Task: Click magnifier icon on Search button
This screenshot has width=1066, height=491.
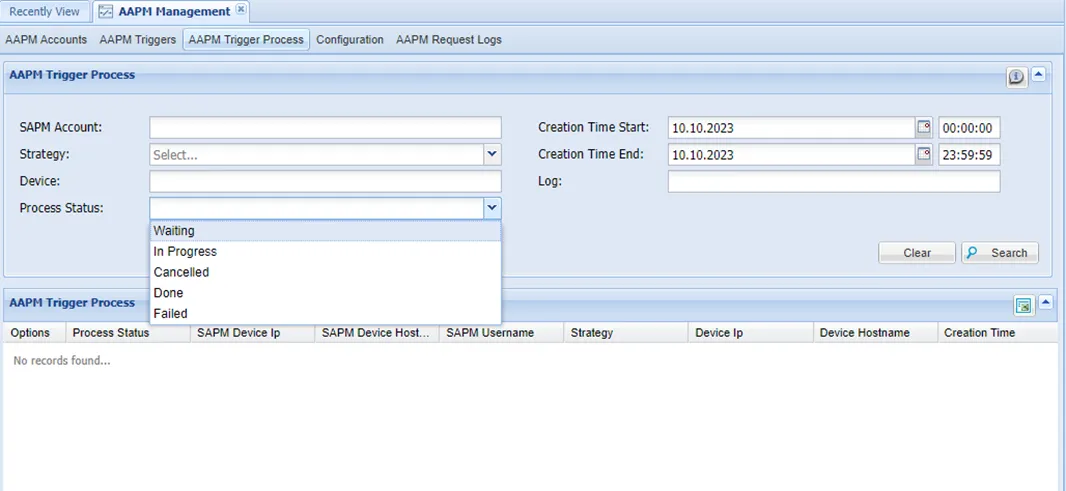Action: click(972, 253)
